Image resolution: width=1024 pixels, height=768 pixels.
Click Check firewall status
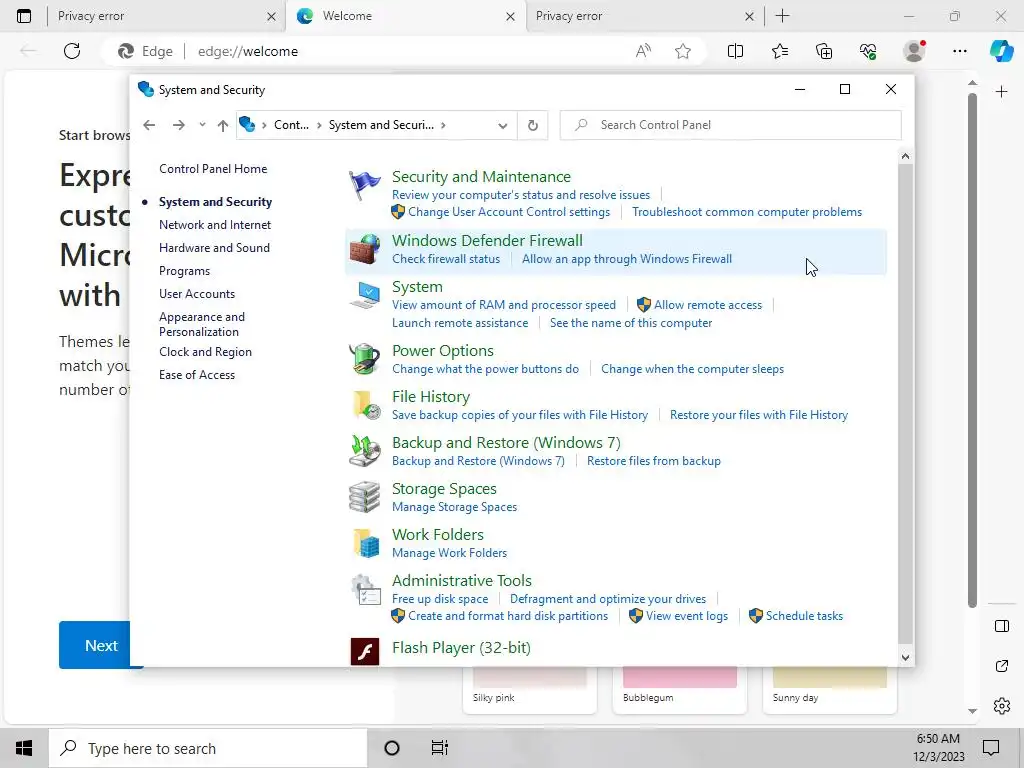pos(445,259)
